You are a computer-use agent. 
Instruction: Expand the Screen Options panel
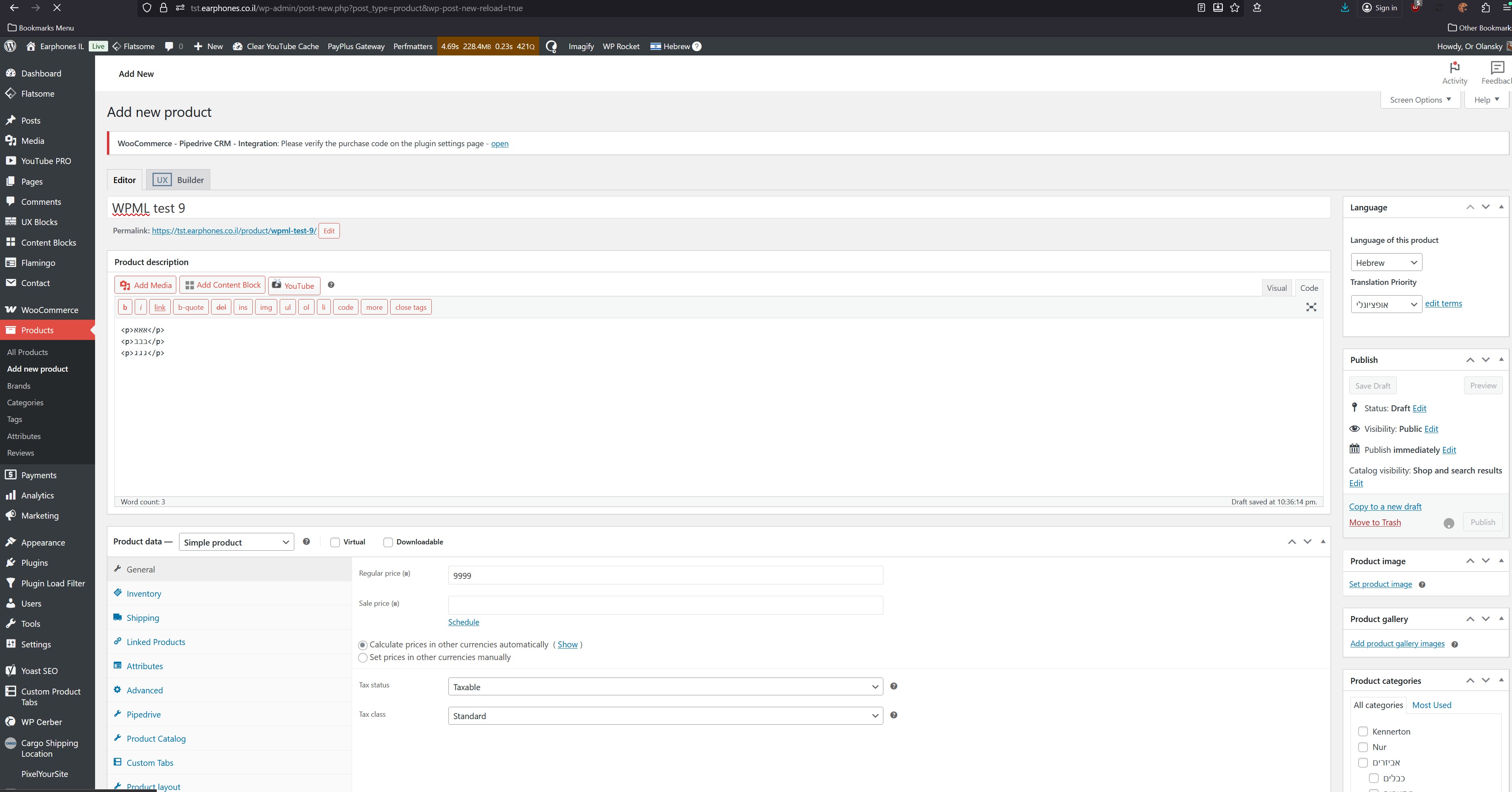1420,100
